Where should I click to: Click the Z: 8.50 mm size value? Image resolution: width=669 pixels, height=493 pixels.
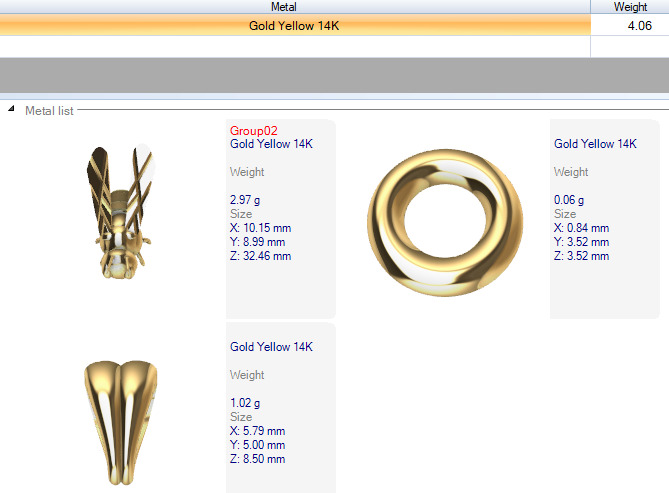(257, 459)
